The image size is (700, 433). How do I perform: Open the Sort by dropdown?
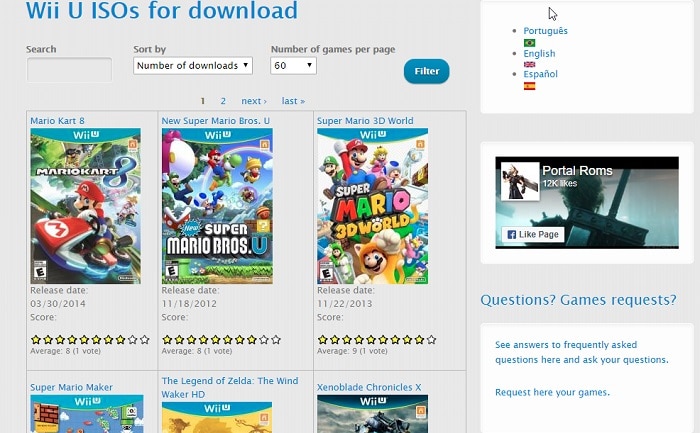coord(193,66)
